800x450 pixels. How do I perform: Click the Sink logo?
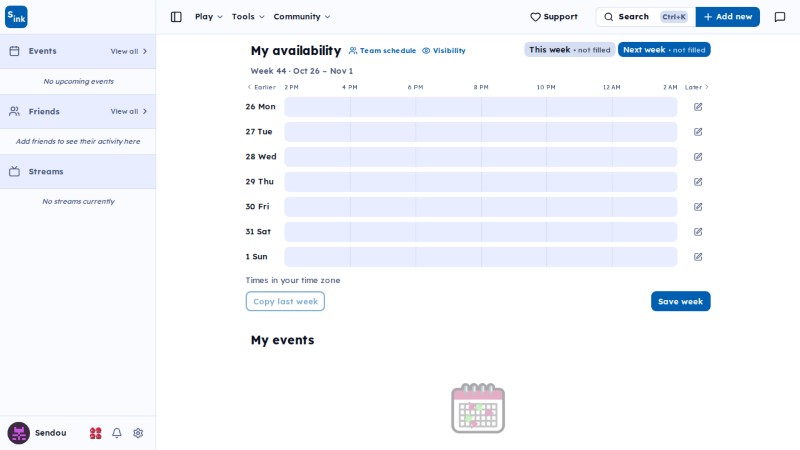tap(16, 17)
